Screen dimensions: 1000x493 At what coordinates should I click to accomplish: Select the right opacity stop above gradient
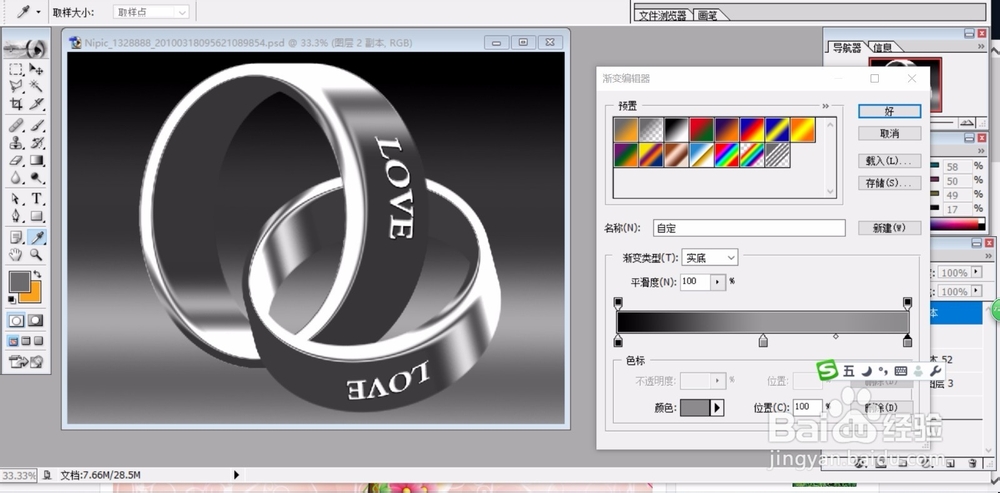pos(908,302)
